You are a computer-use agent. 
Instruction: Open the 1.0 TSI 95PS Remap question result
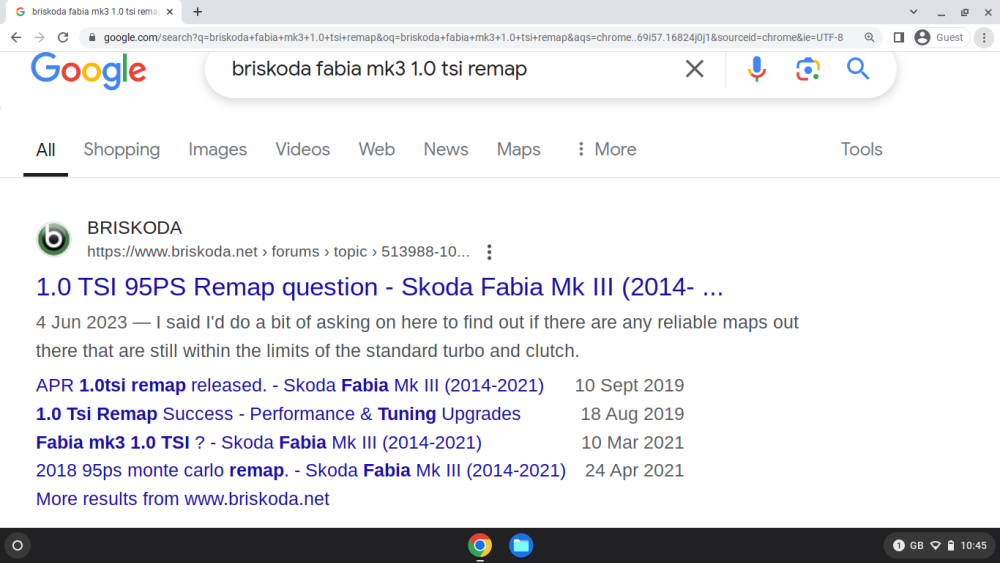coord(379,287)
